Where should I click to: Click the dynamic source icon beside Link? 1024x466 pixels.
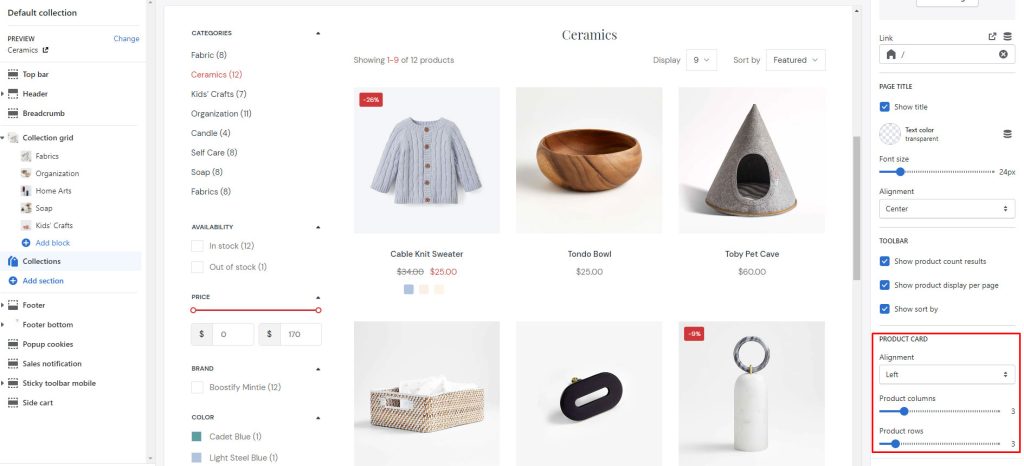pyautogui.click(x=1008, y=37)
